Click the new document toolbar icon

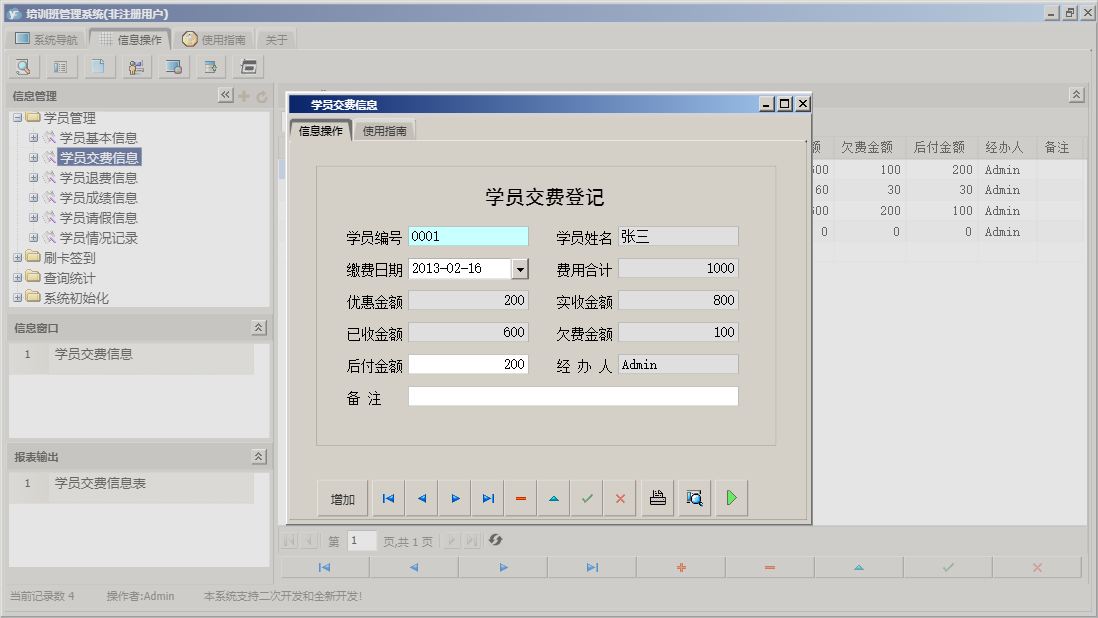(98, 66)
